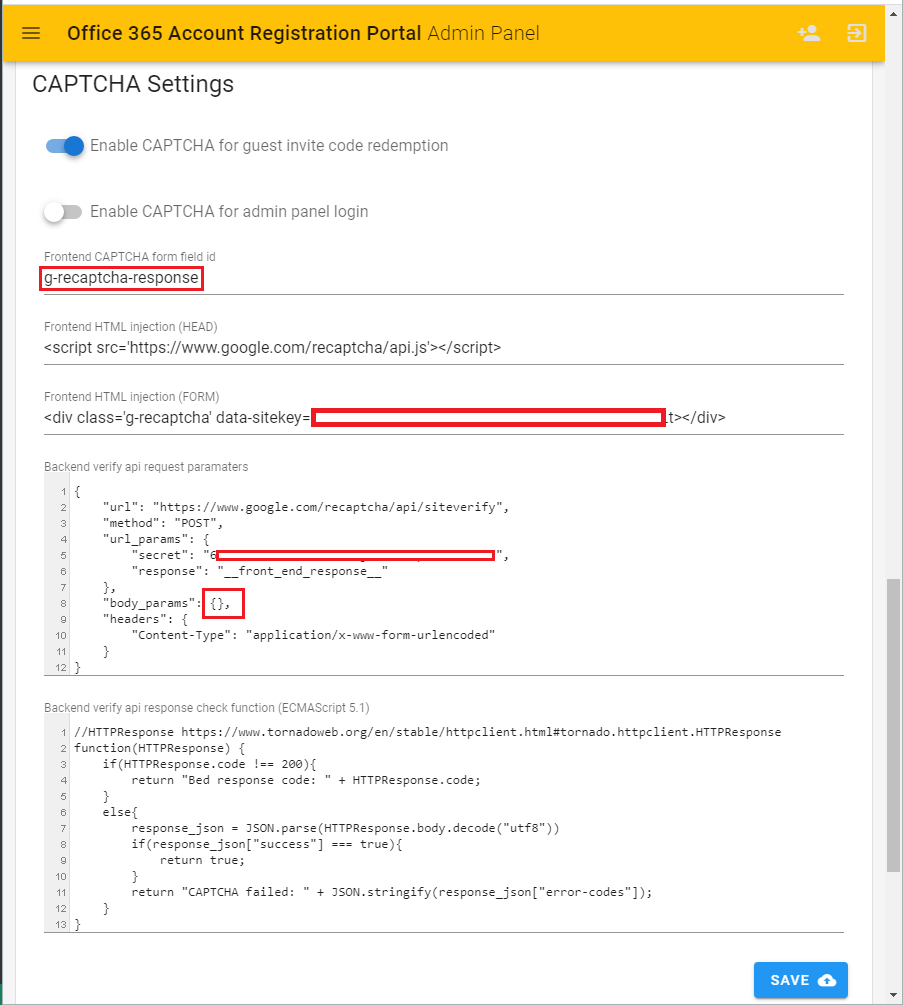Image resolution: width=903 pixels, height=1005 pixels.
Task: Click the logout icon in header
Action: (857, 33)
